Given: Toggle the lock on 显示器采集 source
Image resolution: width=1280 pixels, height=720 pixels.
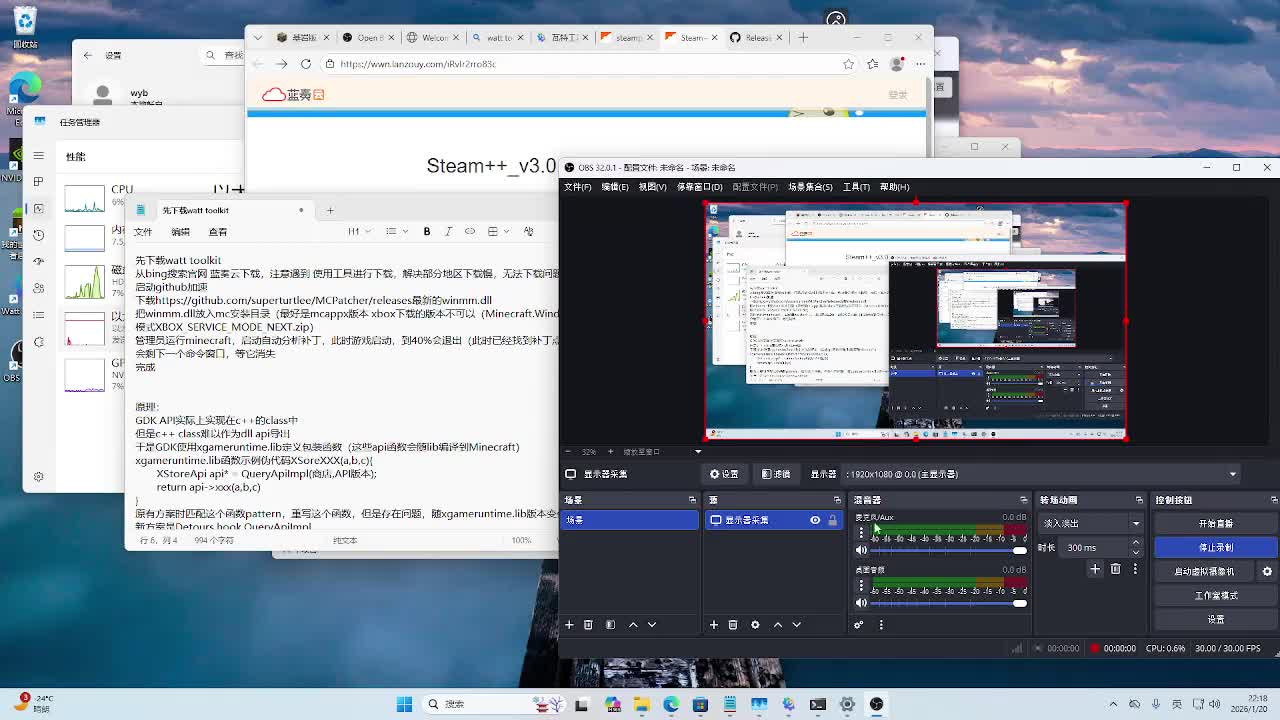Looking at the screenshot, I should pyautogui.click(x=832, y=520).
